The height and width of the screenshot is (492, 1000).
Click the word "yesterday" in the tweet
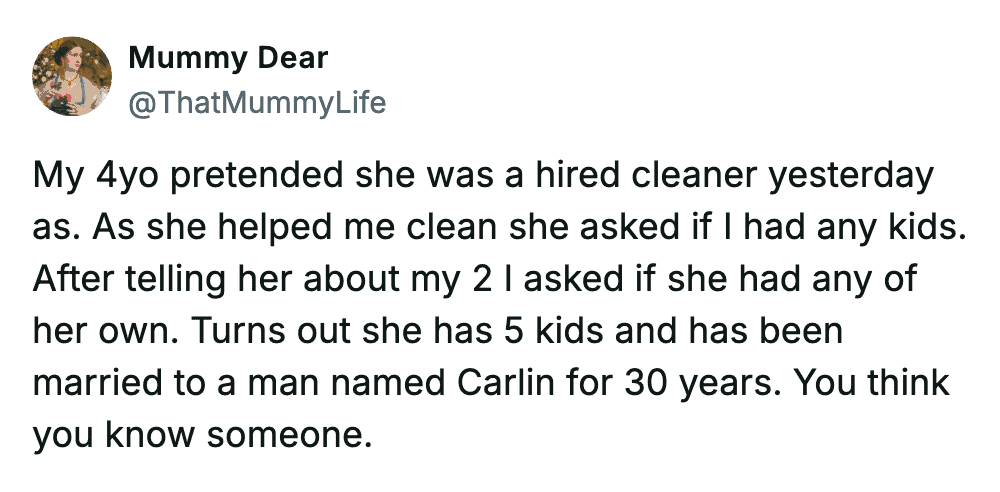coord(850,178)
